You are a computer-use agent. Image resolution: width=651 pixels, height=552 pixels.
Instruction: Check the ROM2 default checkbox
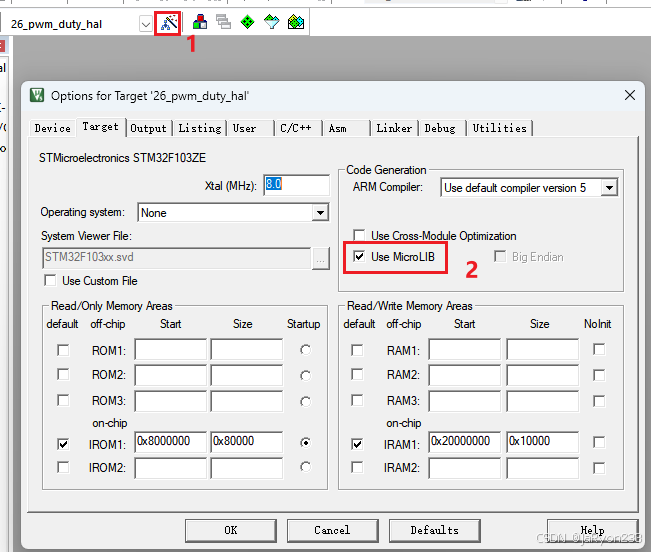pyautogui.click(x=63, y=375)
